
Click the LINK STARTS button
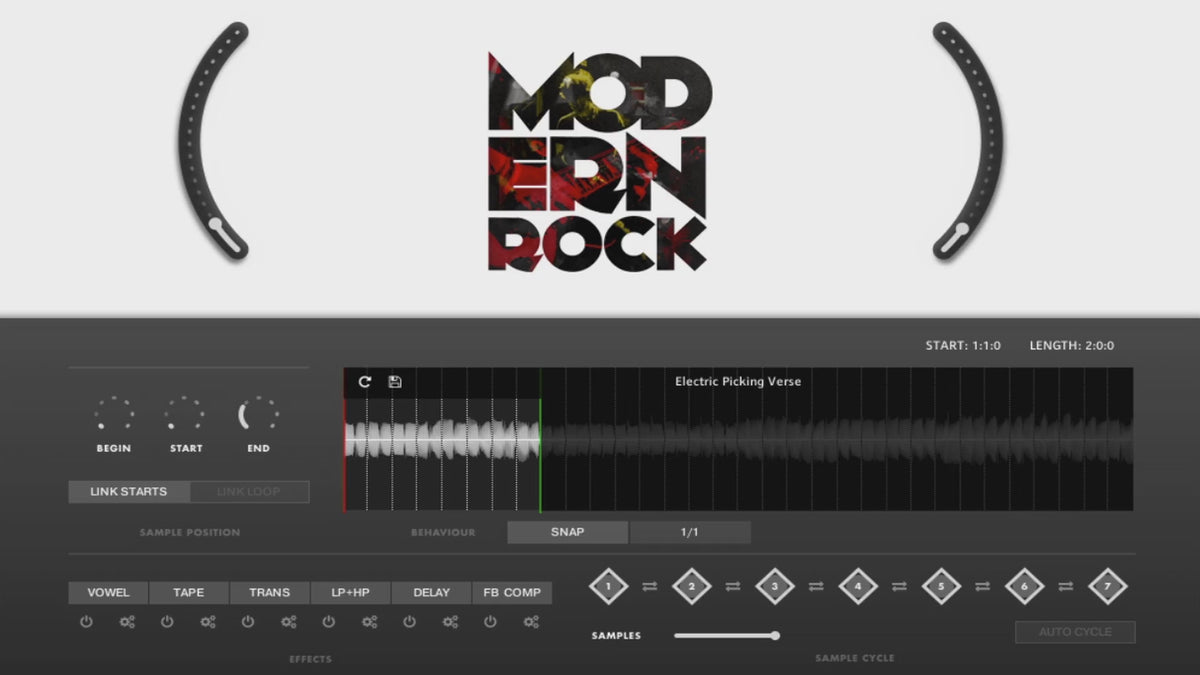point(128,492)
